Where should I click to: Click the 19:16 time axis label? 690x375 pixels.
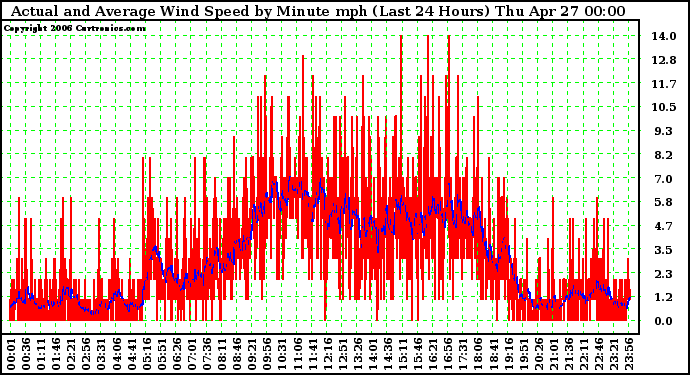click(x=508, y=354)
